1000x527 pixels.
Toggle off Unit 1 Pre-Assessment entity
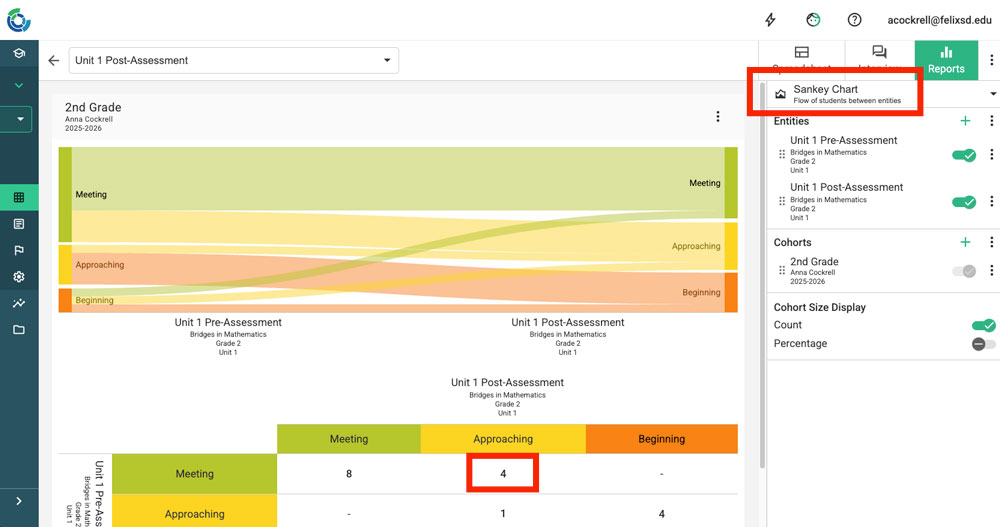point(964,155)
